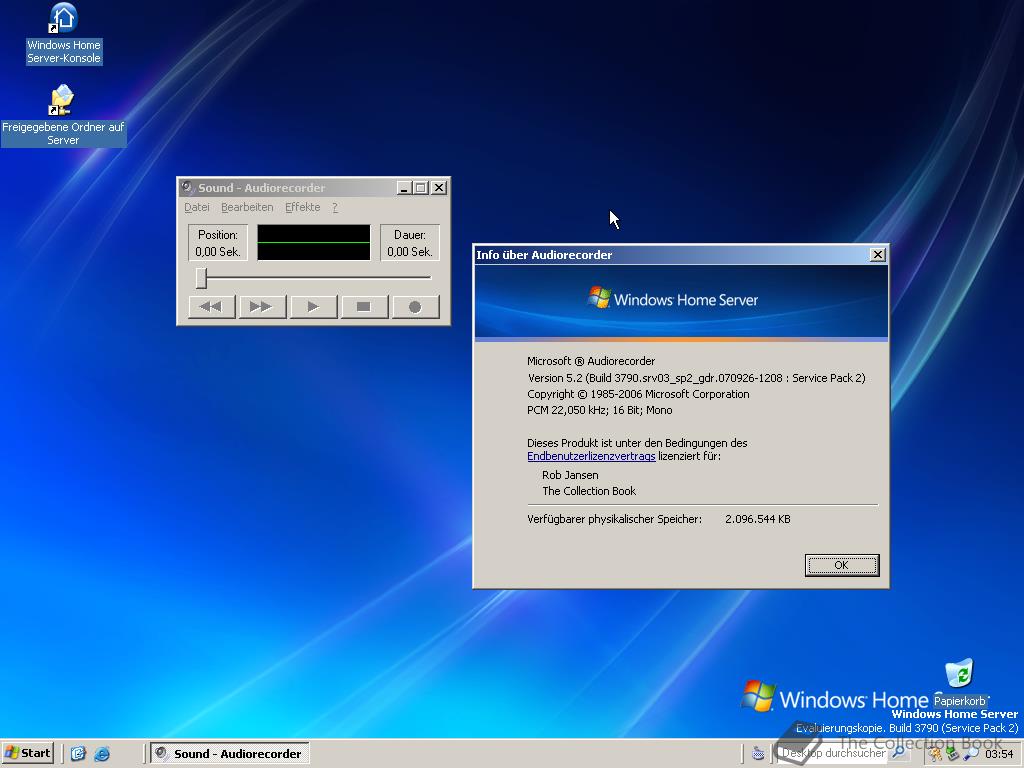
Task: Click the 'Microsoft ® Audiorecorder' text line
Action: 591,361
